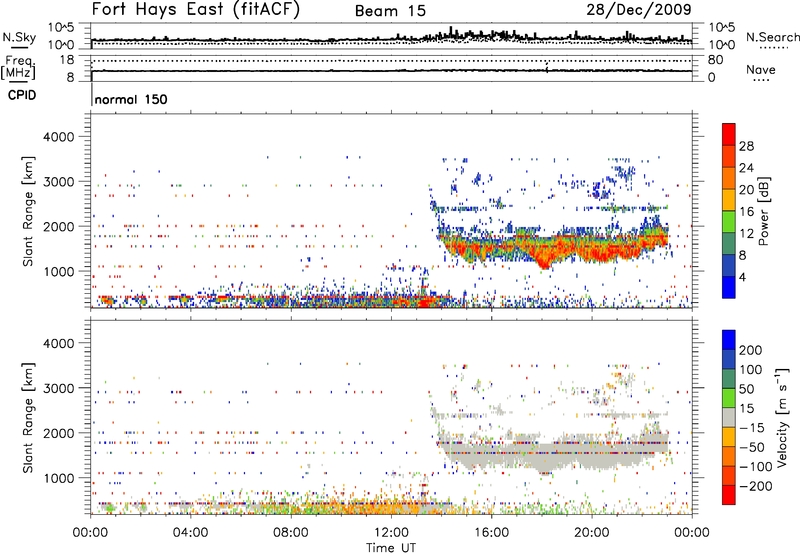
Task: Select the 'N.Sky' legend label
Action: point(19,37)
